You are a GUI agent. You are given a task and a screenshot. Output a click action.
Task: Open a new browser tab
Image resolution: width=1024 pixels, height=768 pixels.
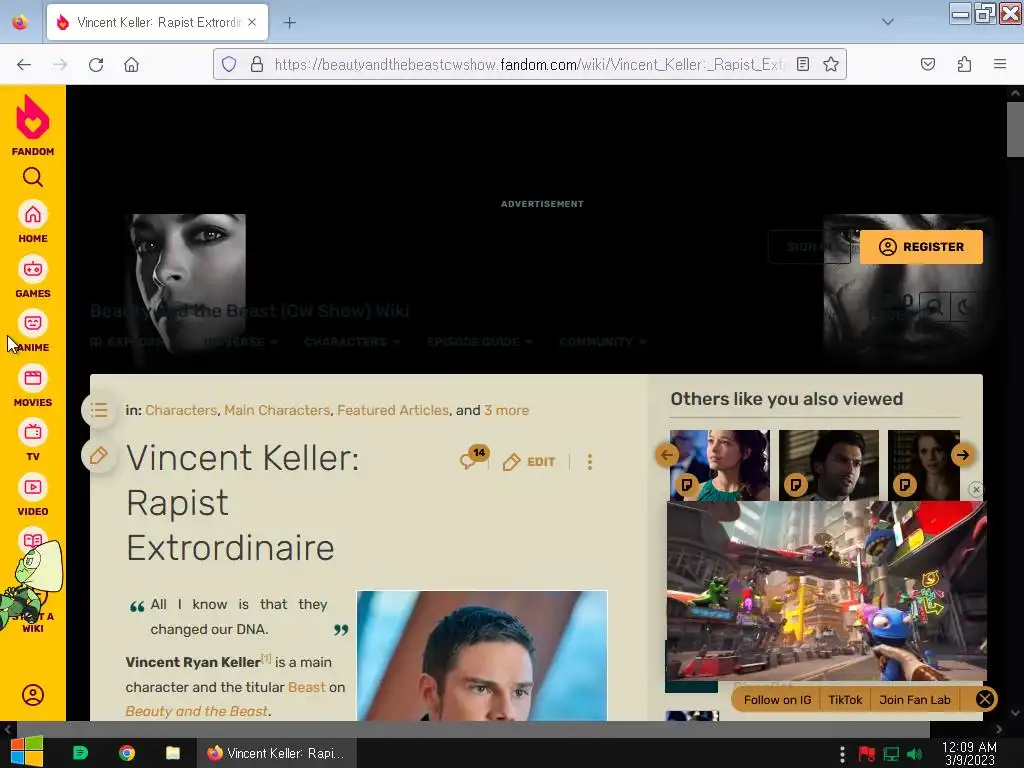(289, 23)
